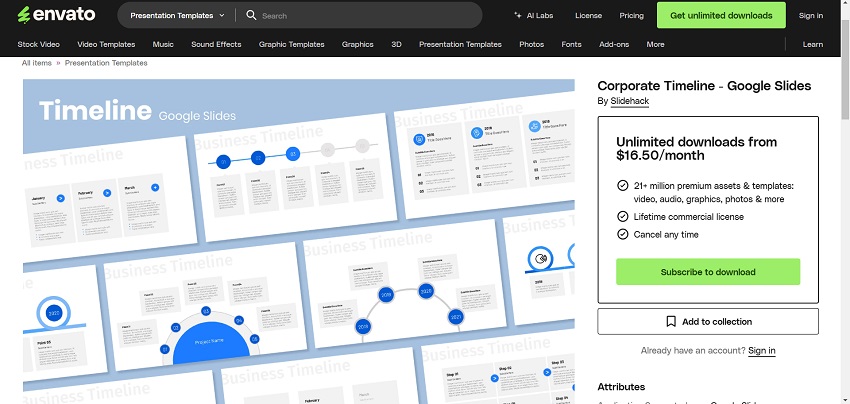Open Fonts menu item
The width and height of the screenshot is (850, 404).
571,44
